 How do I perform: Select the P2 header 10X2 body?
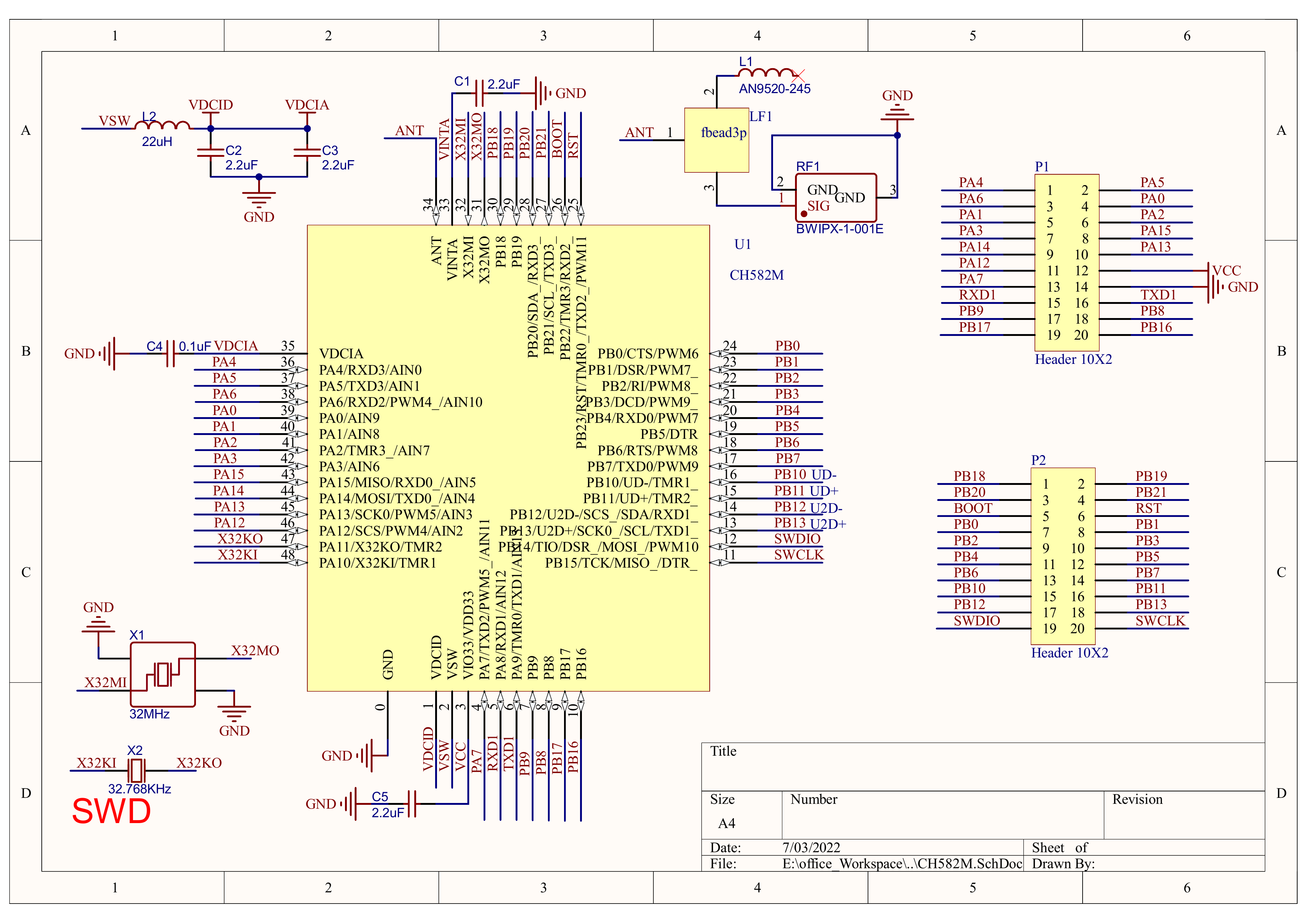pos(1063,556)
